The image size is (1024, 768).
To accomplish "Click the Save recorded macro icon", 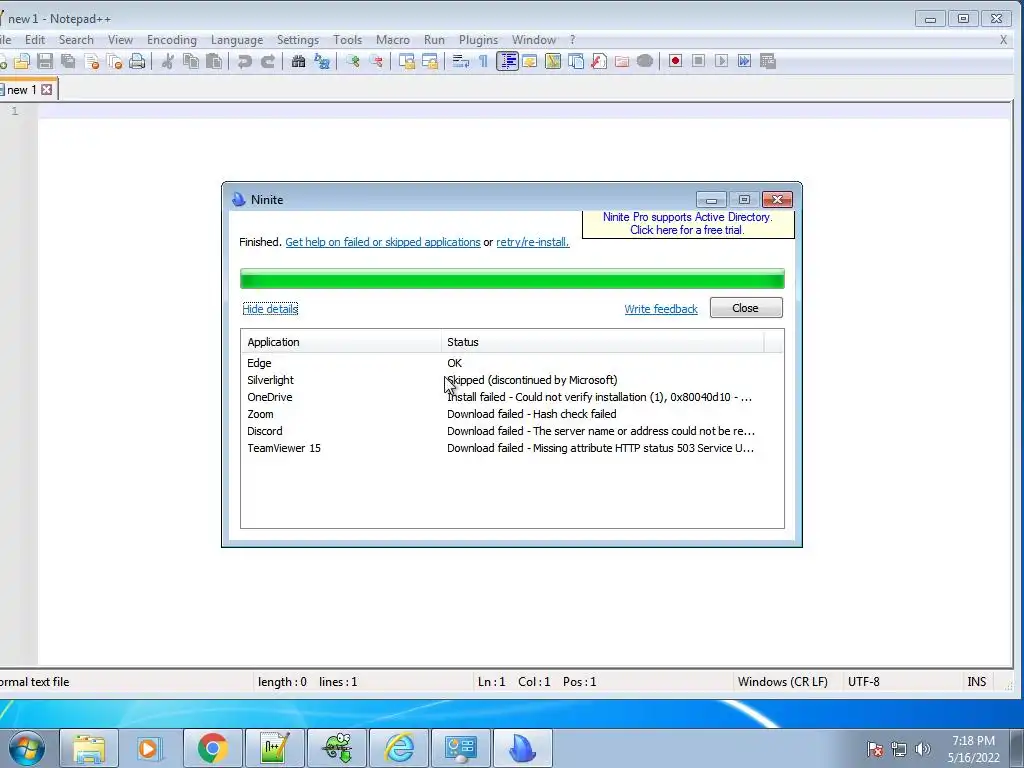I will pos(768,61).
